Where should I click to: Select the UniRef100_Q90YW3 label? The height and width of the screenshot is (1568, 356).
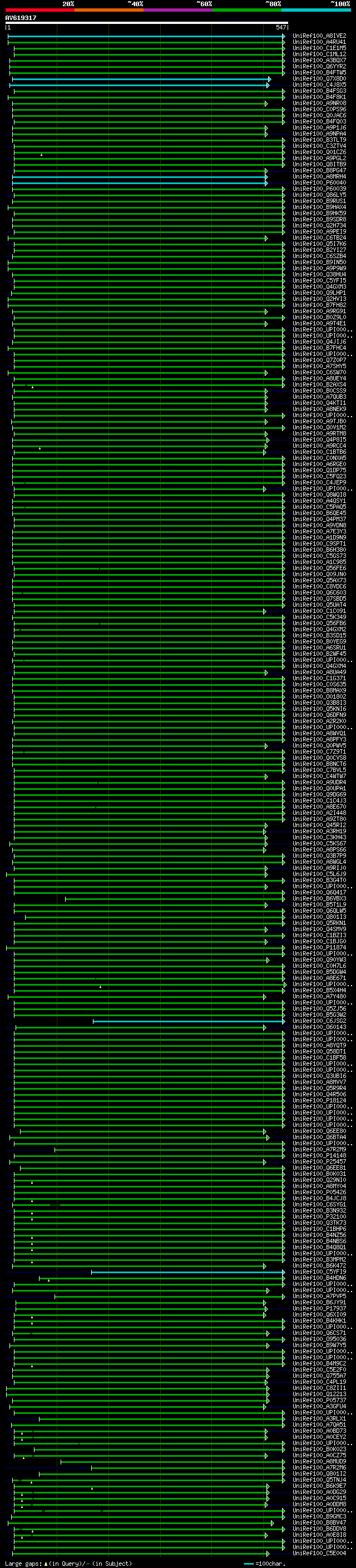[x=319, y=960]
